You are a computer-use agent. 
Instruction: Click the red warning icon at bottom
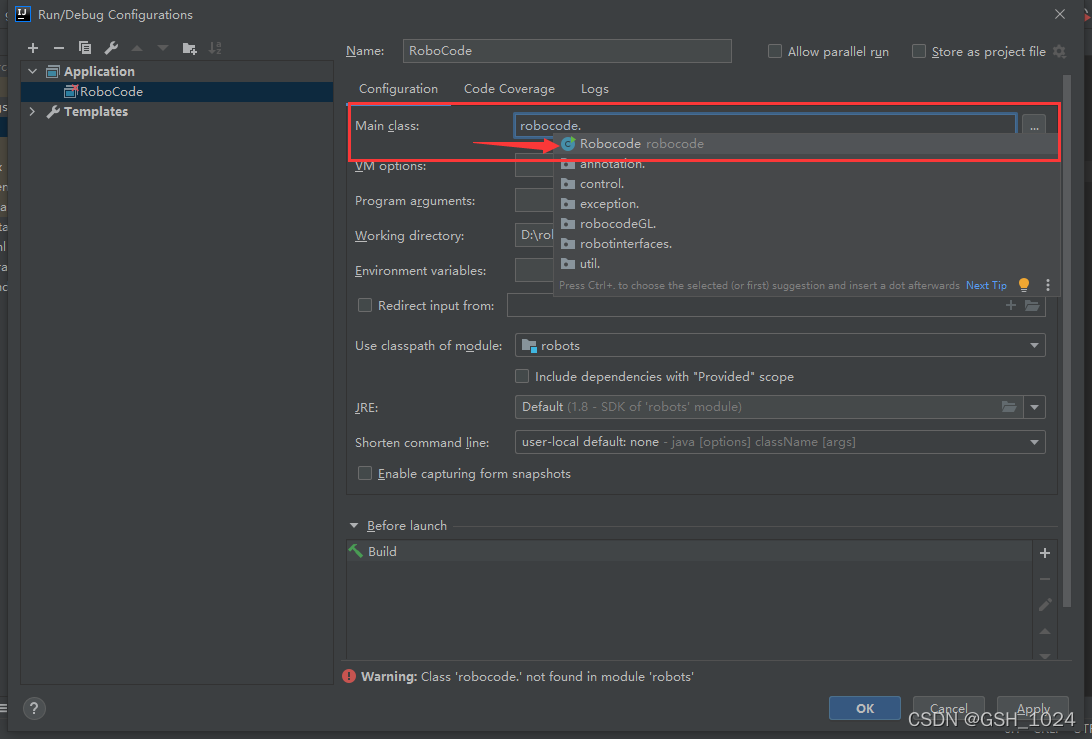pyautogui.click(x=350, y=676)
